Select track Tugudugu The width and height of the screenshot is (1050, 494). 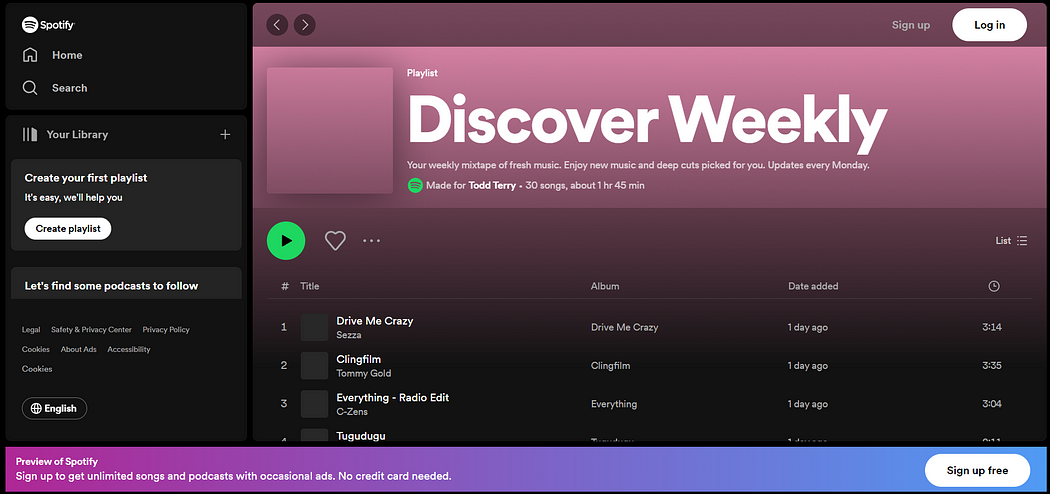coord(361,436)
